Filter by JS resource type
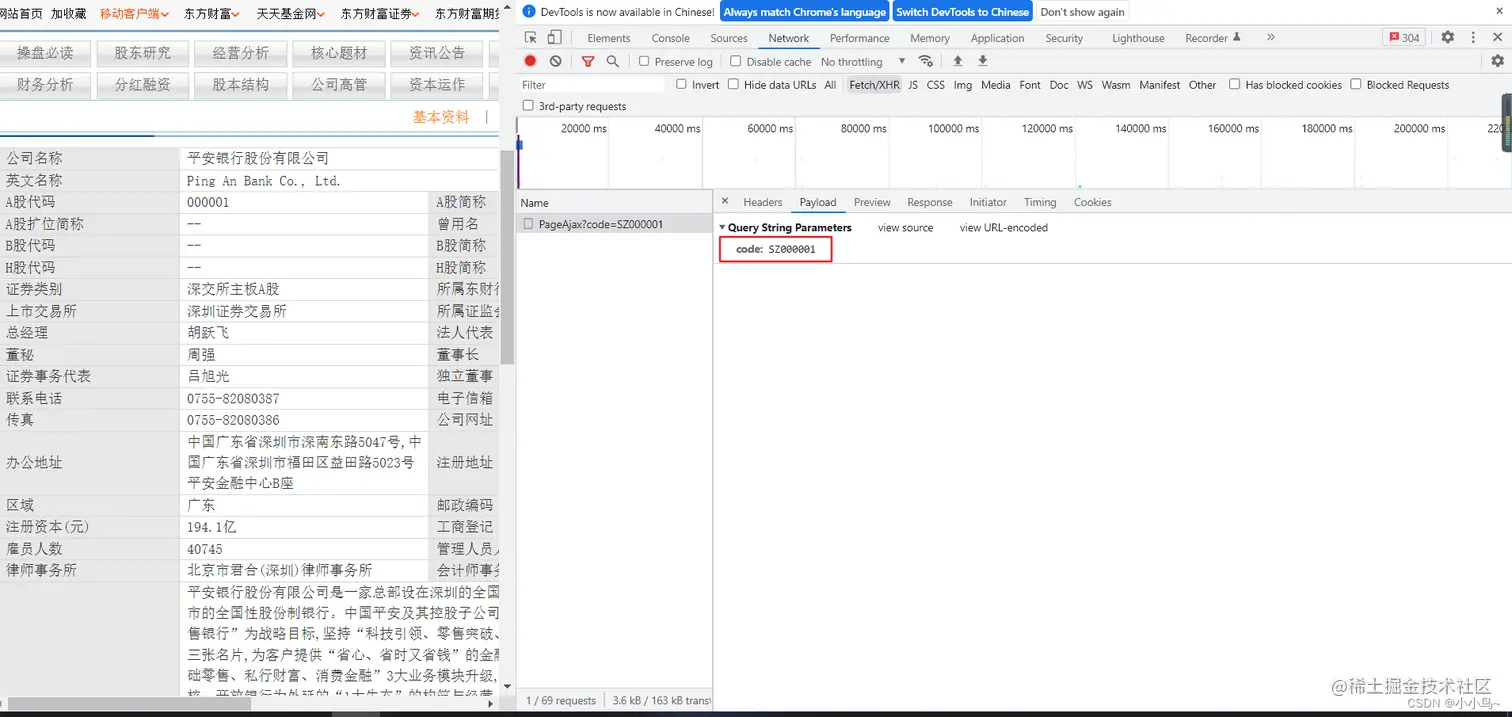 (x=913, y=85)
